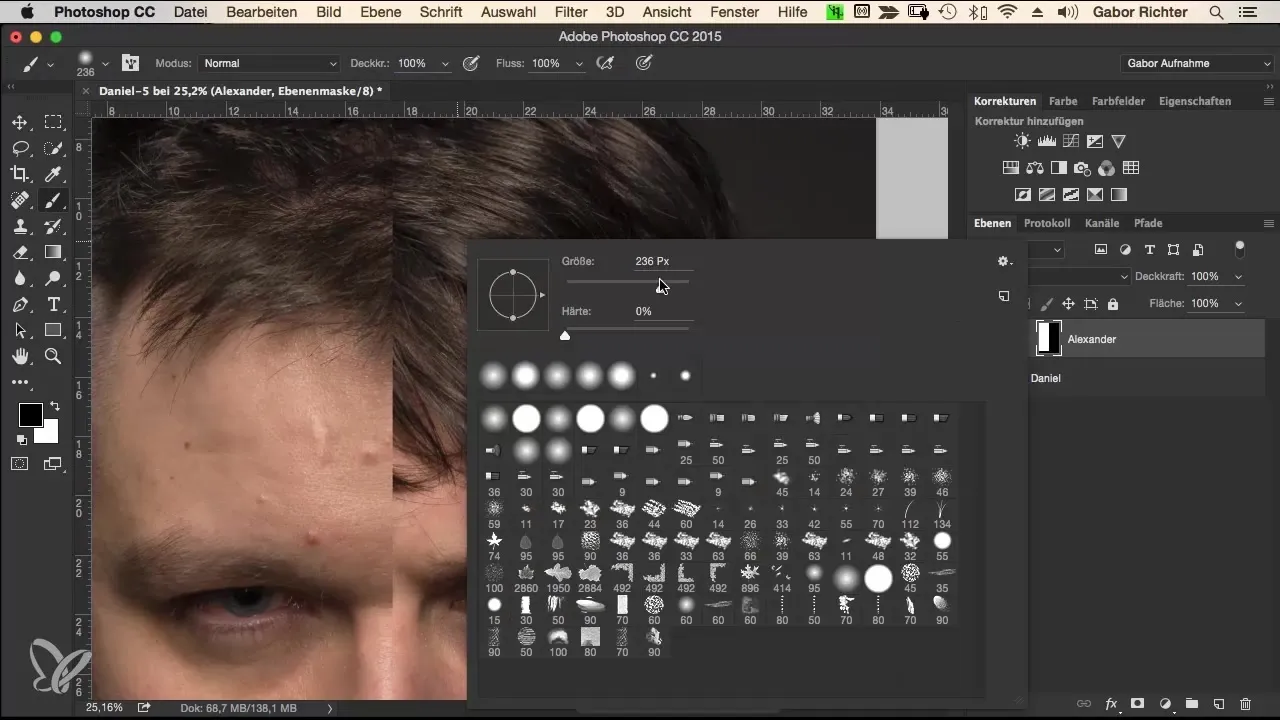Image resolution: width=1280 pixels, height=720 pixels.
Task: Select the Rectangular Marquee tool
Action: point(53,122)
